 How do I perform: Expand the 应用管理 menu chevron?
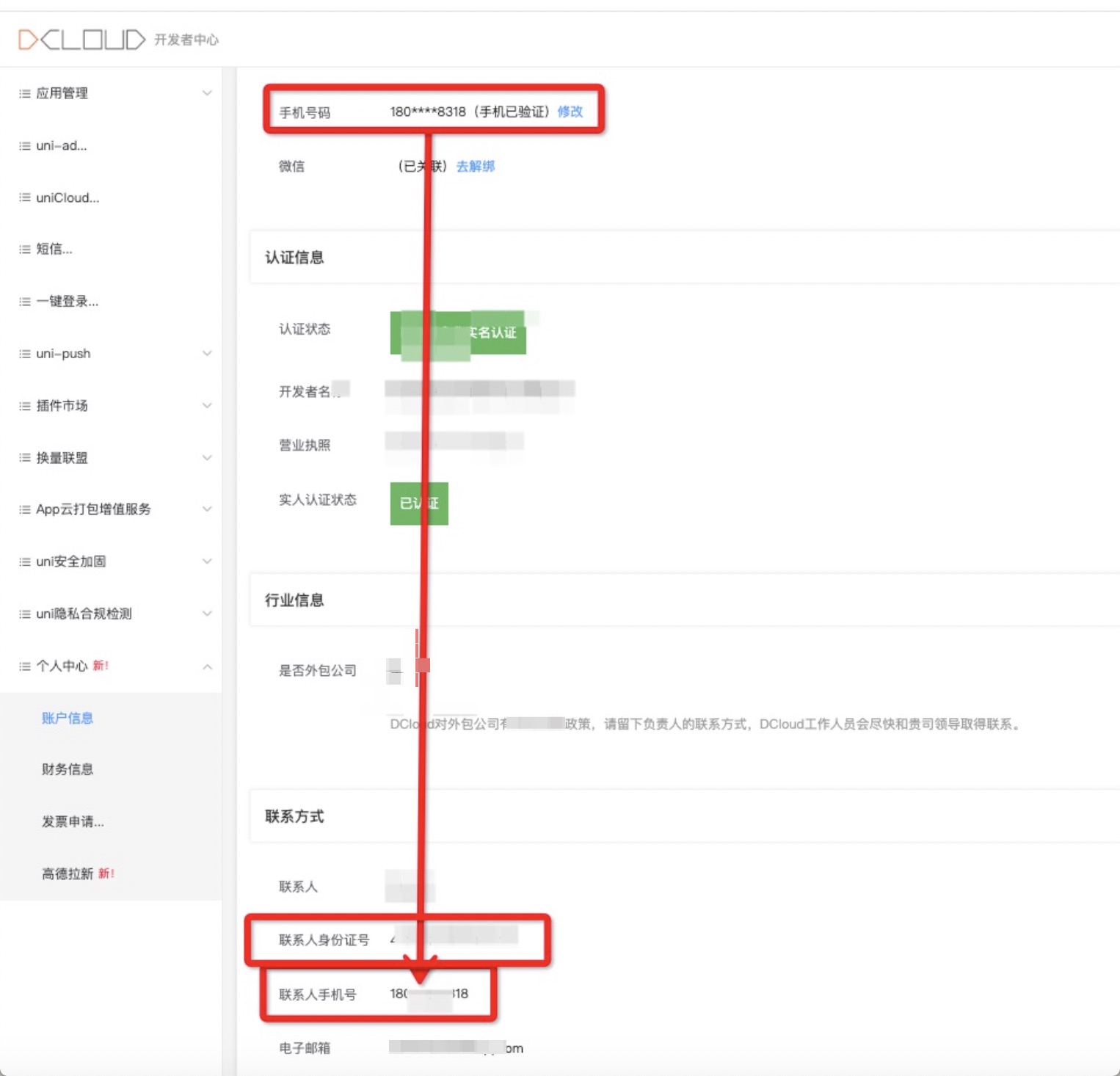point(207,93)
